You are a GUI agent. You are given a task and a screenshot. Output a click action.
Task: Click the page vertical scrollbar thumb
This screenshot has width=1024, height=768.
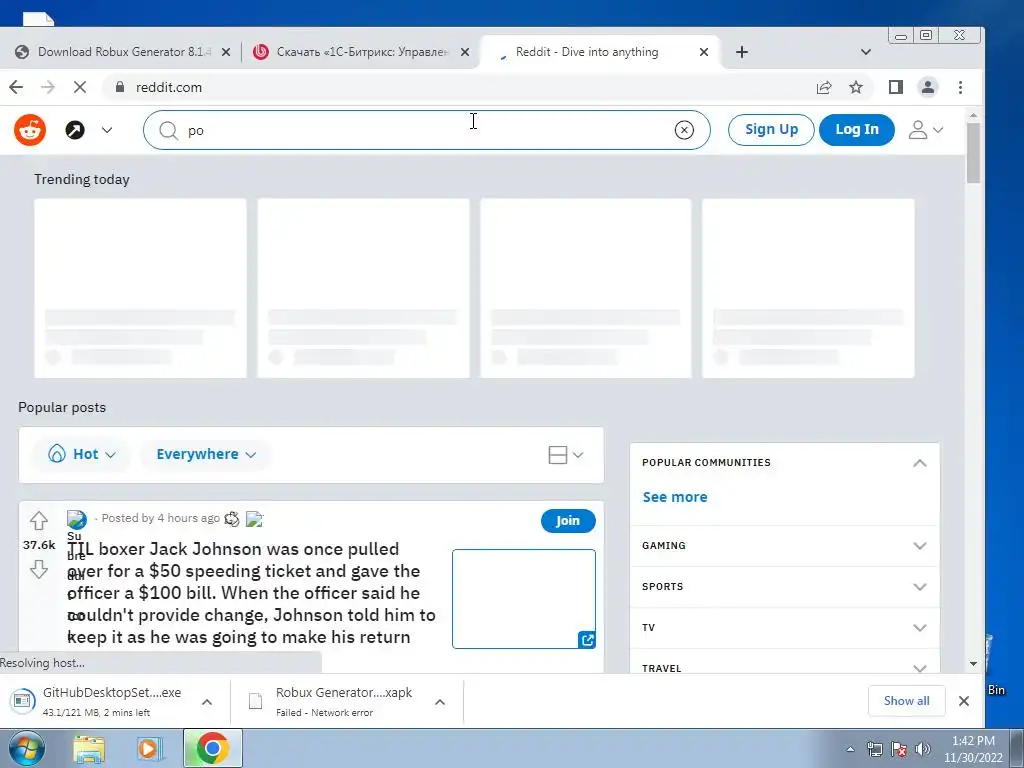(973, 152)
